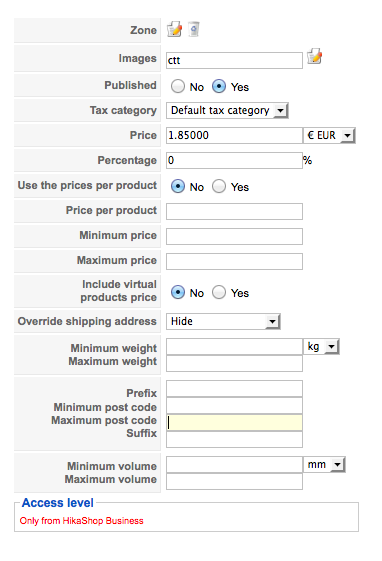
Task: Click the Price input field
Action: (x=234, y=135)
